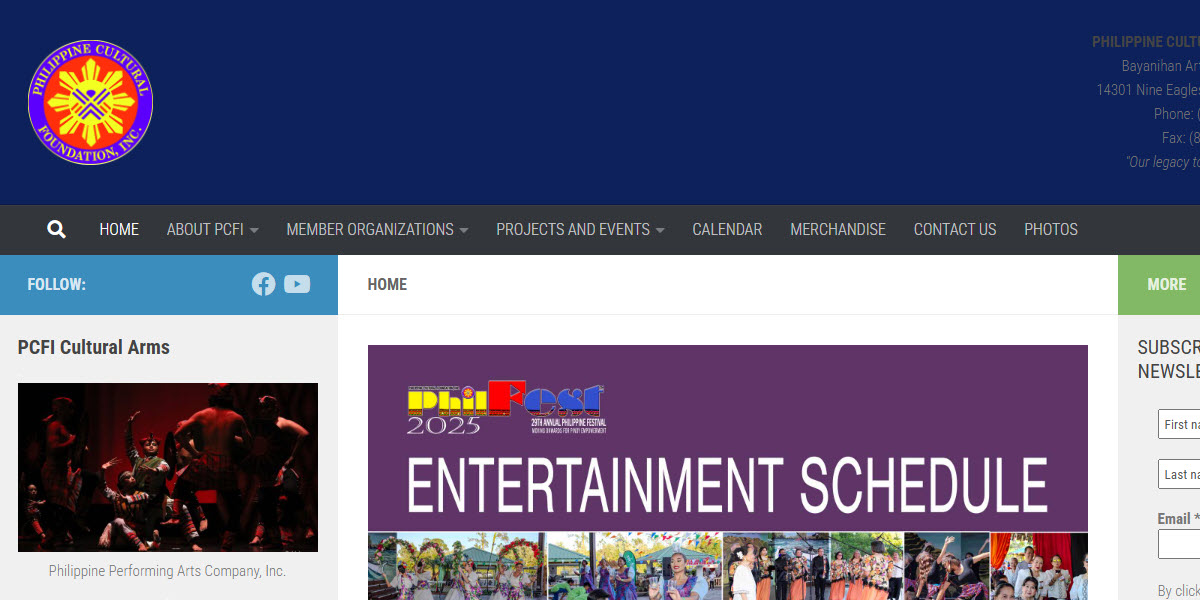Open the CONTACT US page
This screenshot has width=1200, height=600.
[x=955, y=229]
